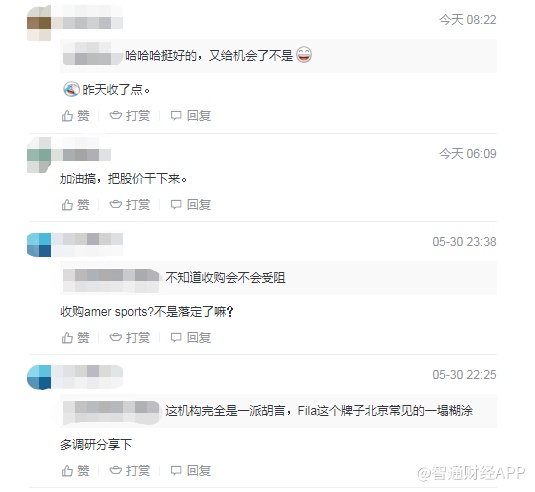Tip the 多调研分享下 comment with 打赏
Image resolution: width=535 pixels, height=492 pixels.
[130, 471]
